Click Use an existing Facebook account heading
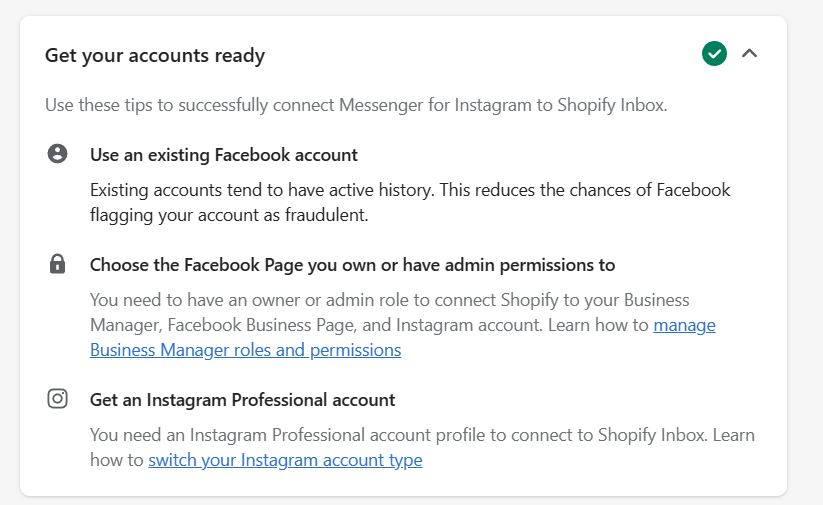 pos(224,155)
